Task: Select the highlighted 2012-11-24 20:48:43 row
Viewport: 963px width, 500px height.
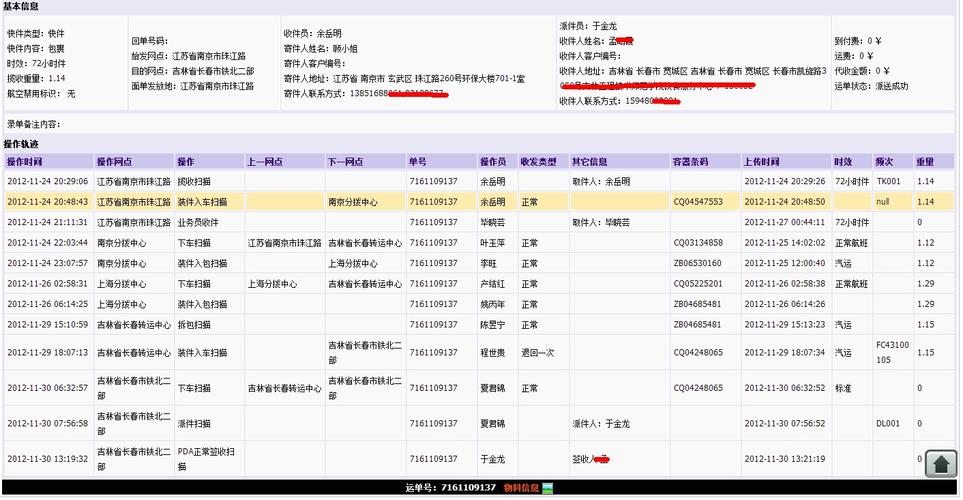Action: 478,201
